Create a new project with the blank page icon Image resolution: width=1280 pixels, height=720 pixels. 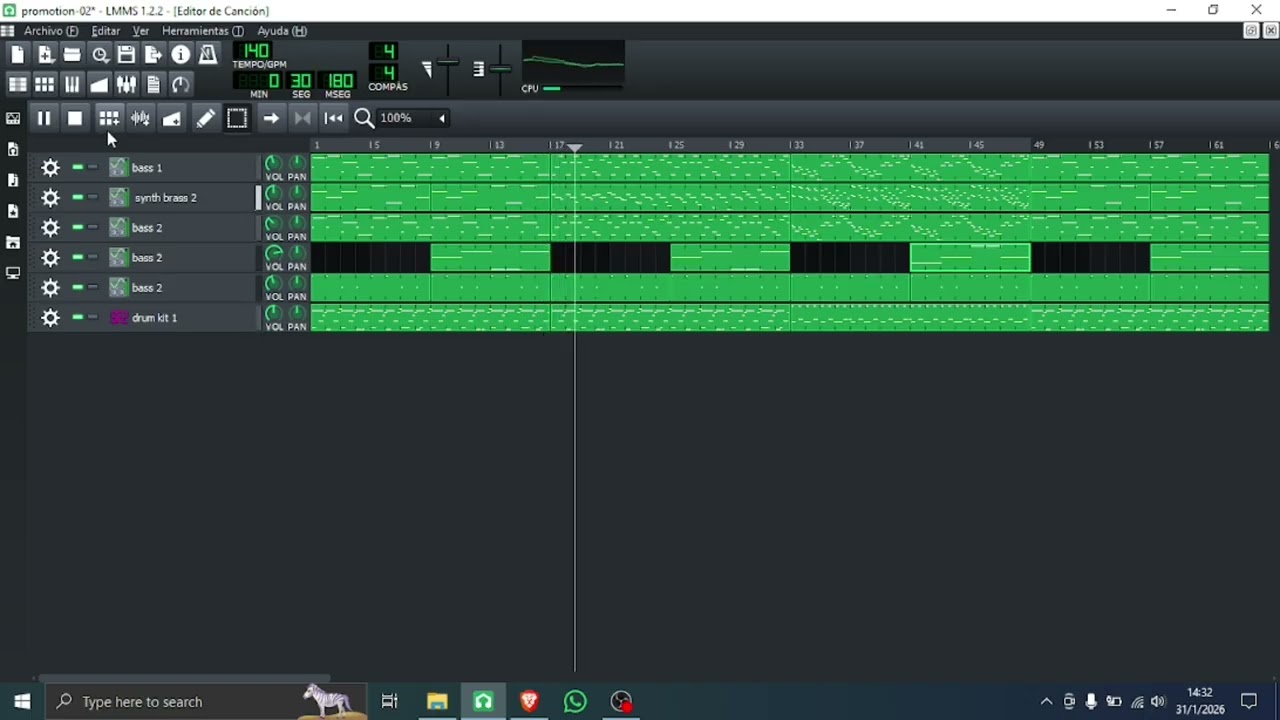pyautogui.click(x=18, y=55)
